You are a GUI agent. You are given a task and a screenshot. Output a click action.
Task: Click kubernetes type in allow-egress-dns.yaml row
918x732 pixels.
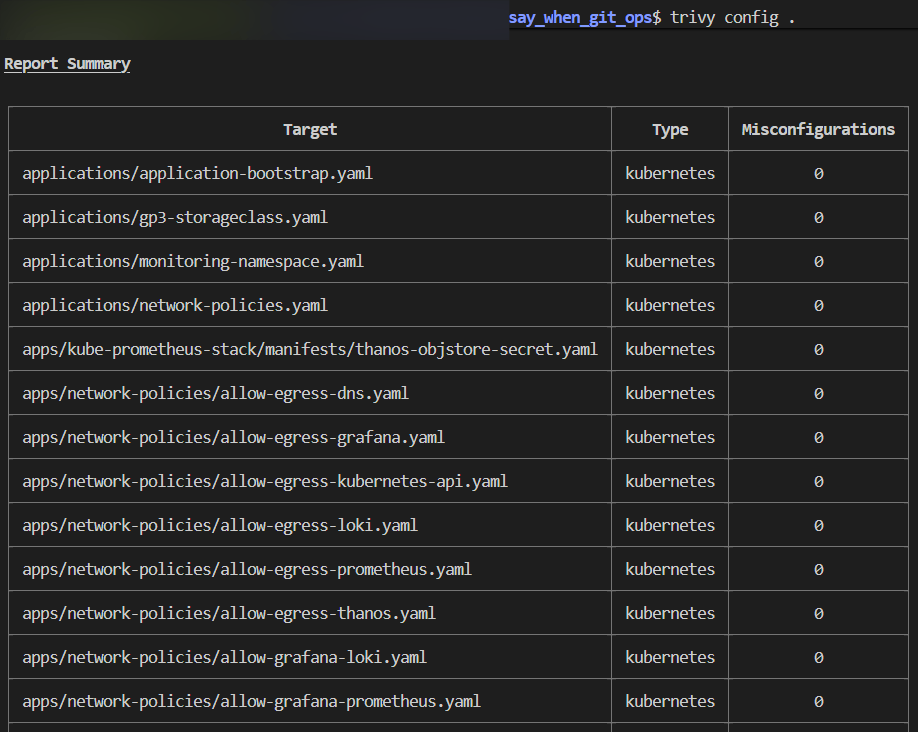(x=670, y=393)
